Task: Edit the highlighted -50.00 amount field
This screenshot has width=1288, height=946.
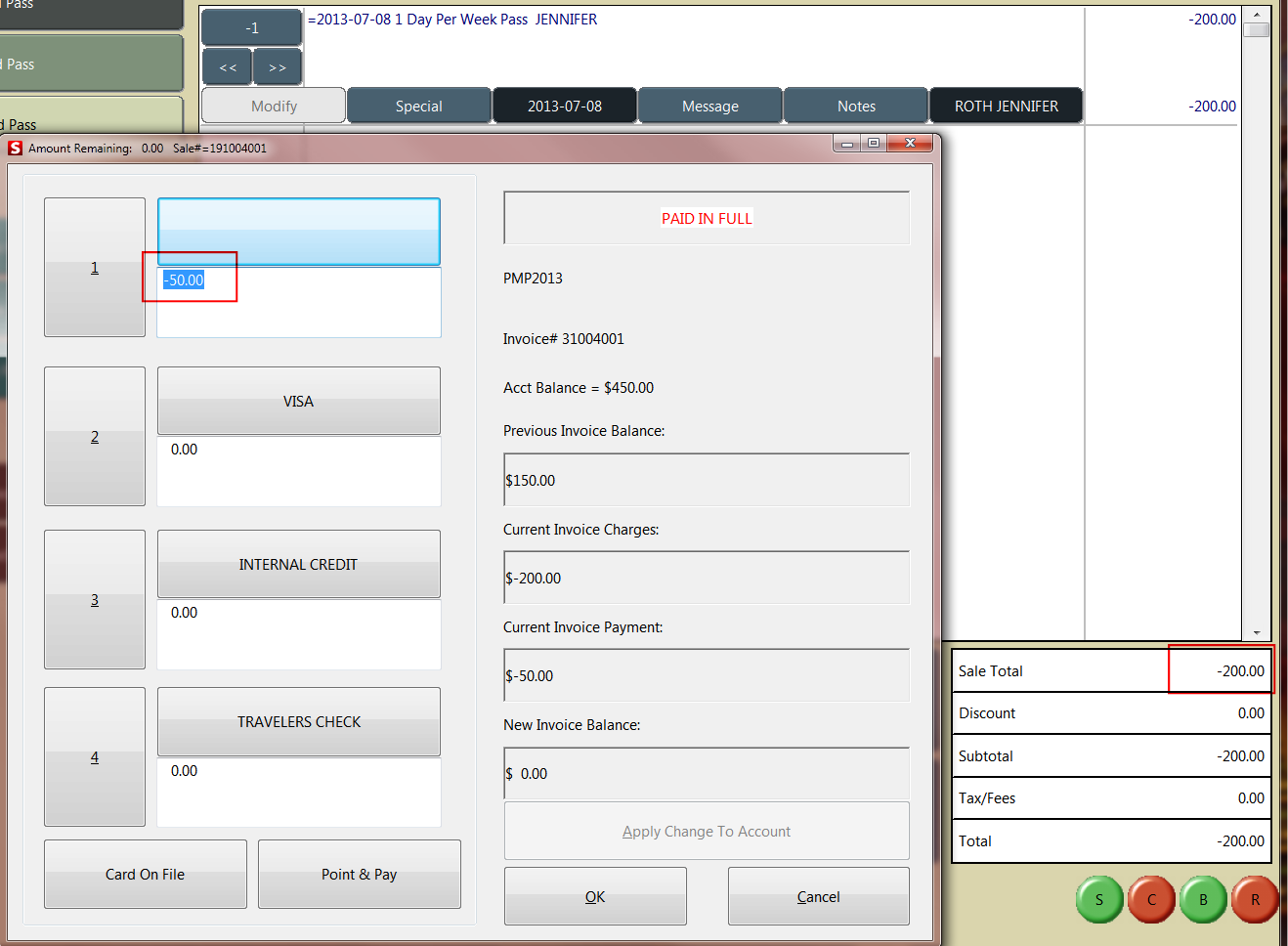Action: point(189,279)
